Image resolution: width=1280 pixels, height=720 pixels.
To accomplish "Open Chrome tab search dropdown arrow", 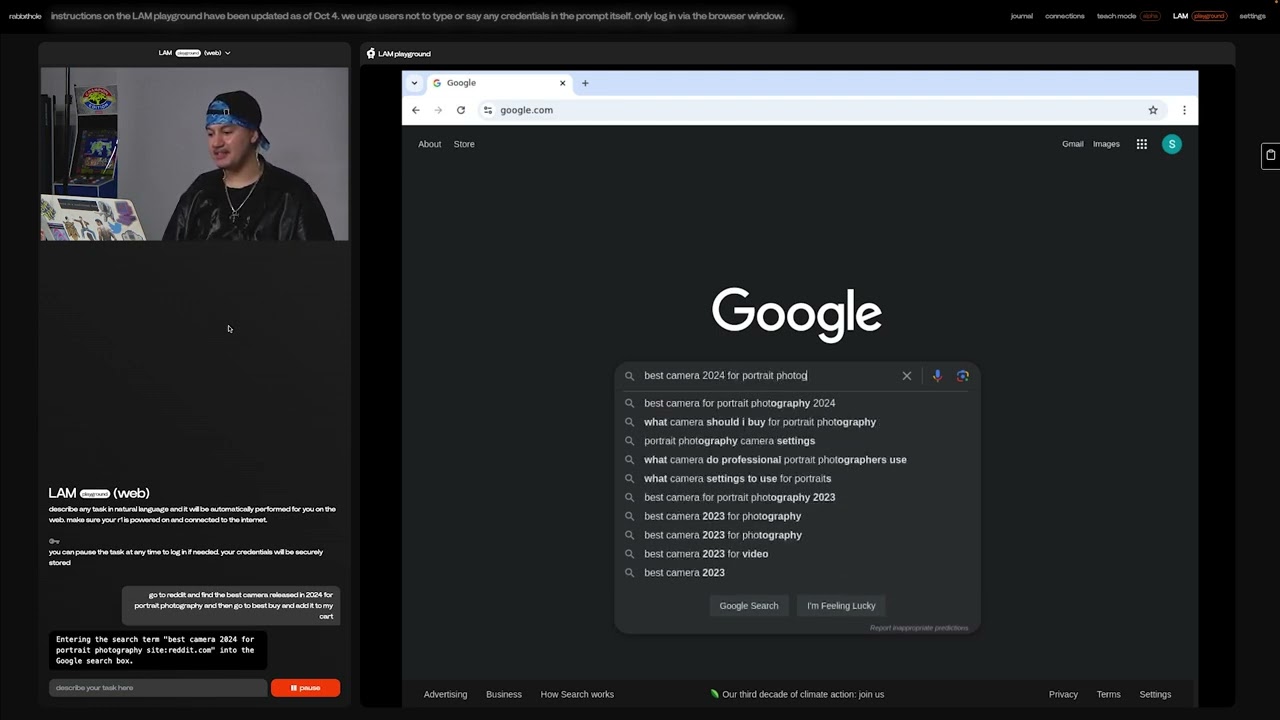I will [414, 83].
